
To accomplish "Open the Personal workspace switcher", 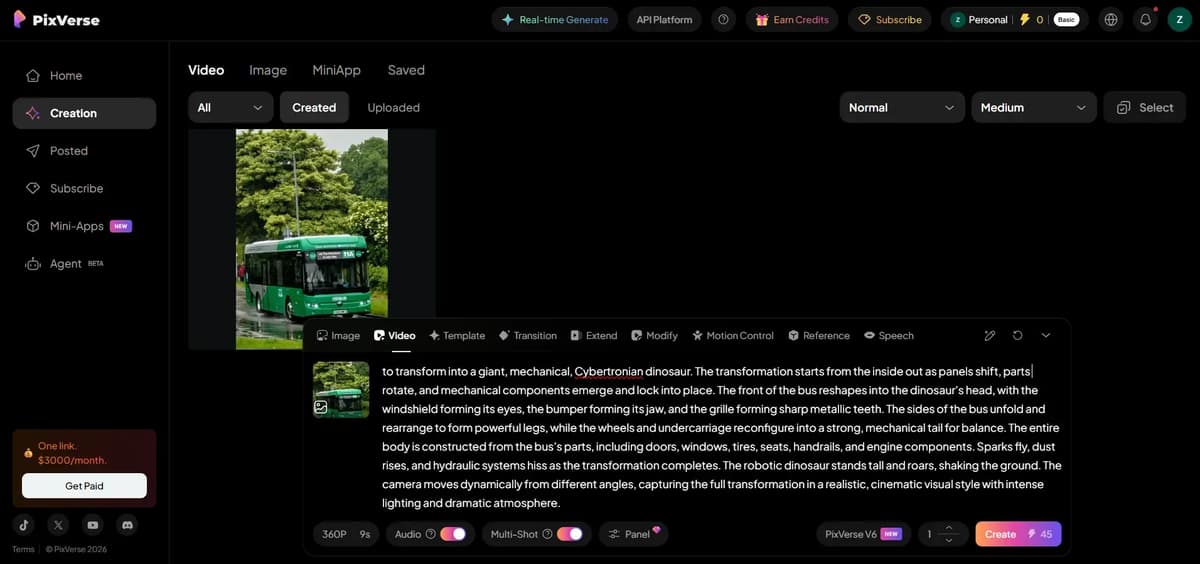I will pos(979,19).
